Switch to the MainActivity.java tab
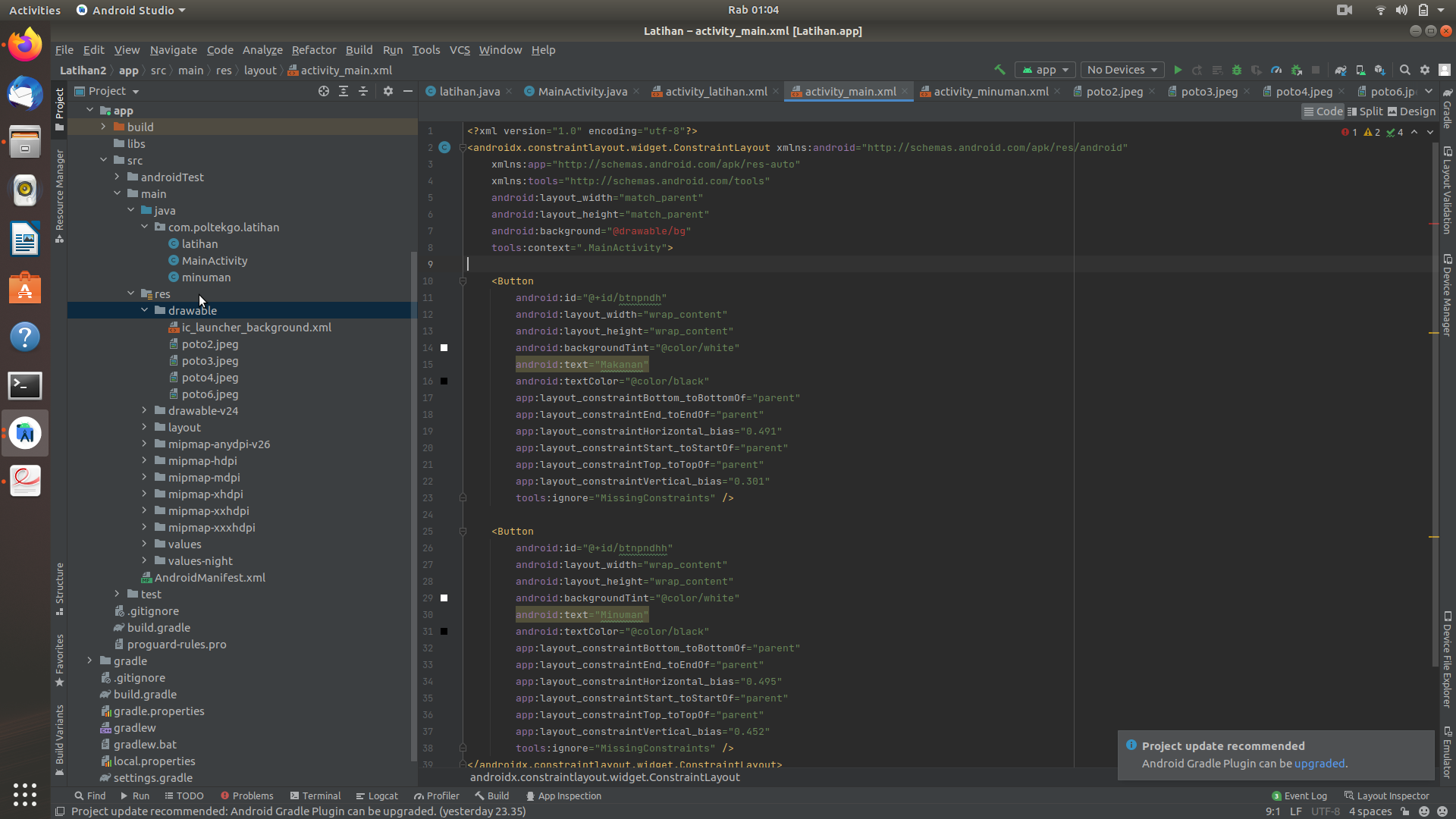 [582, 92]
